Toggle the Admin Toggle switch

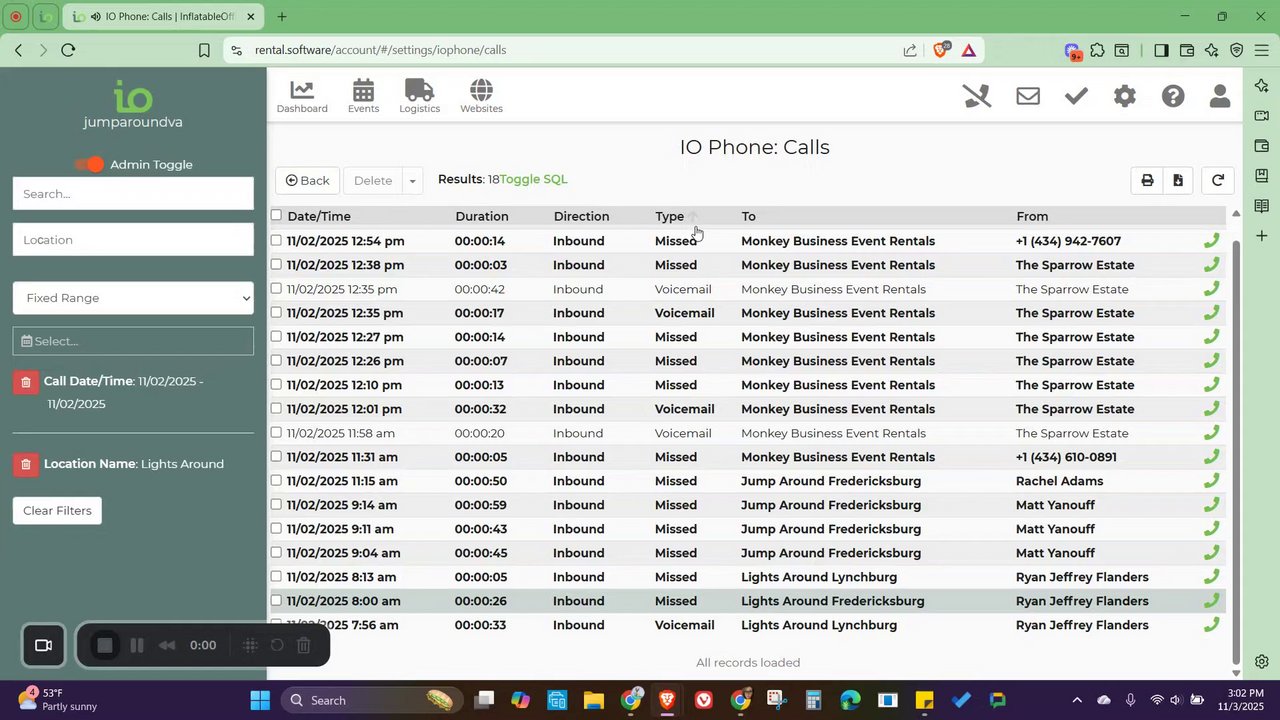click(x=90, y=164)
